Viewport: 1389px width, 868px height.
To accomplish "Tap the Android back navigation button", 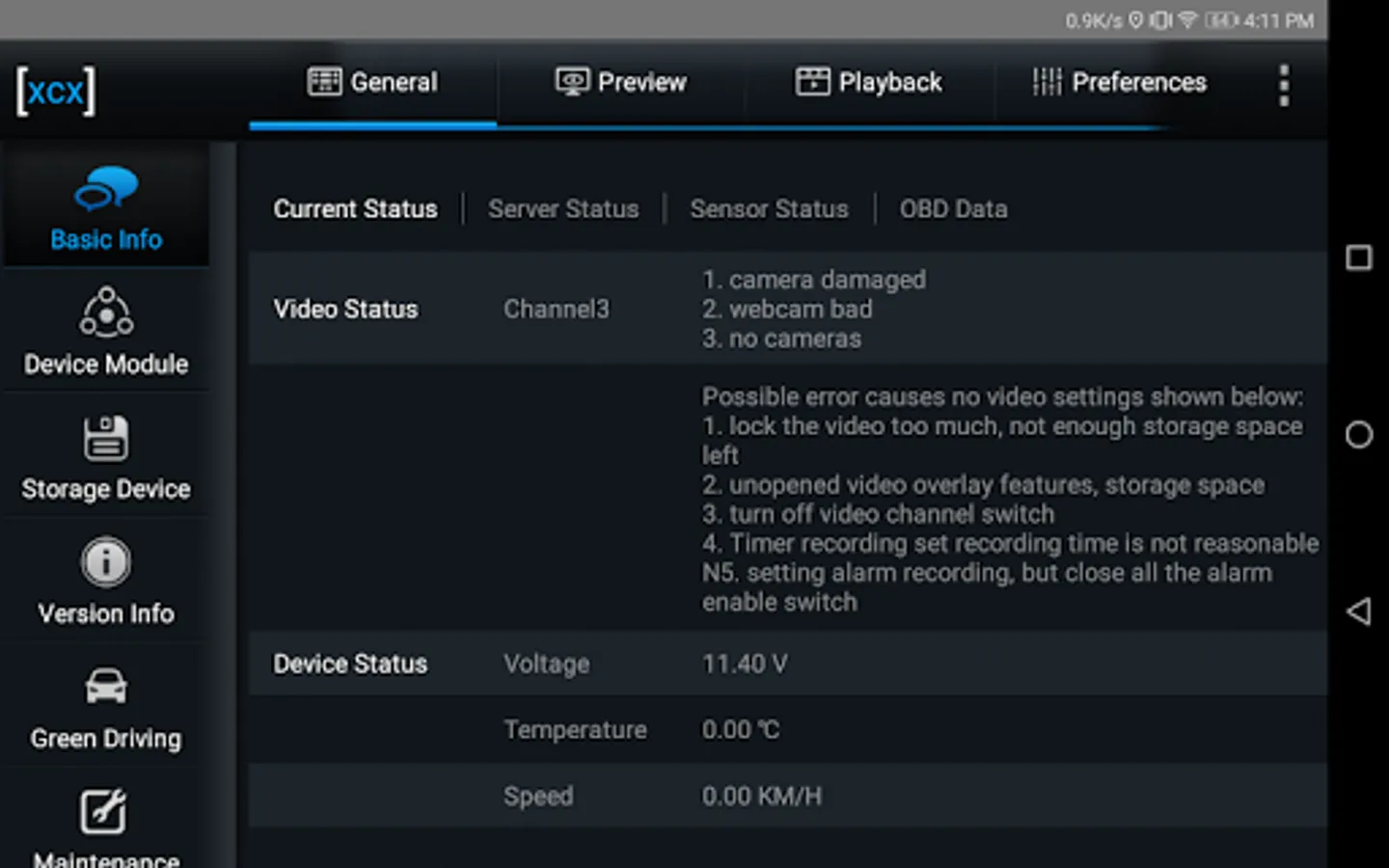I will [x=1358, y=610].
